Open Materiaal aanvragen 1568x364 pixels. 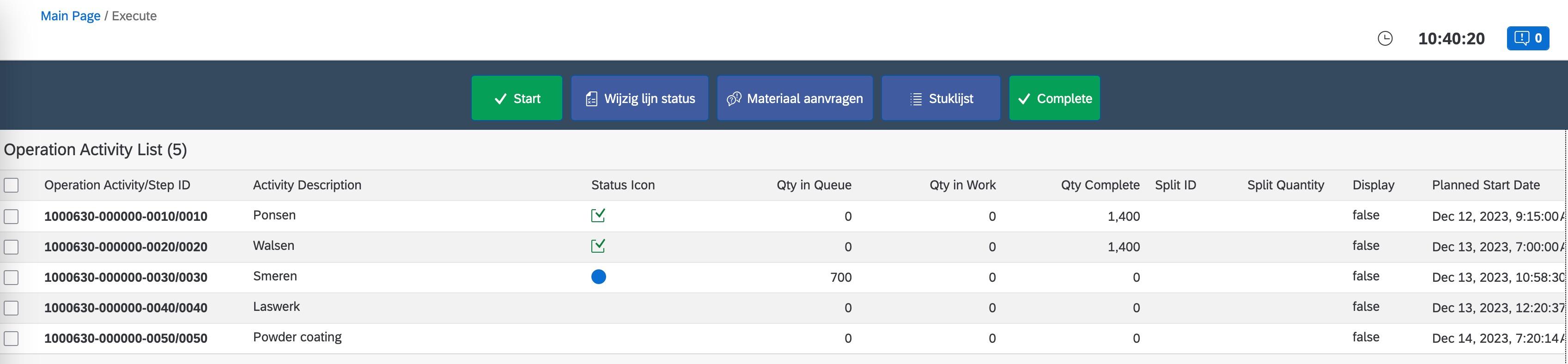coord(794,98)
